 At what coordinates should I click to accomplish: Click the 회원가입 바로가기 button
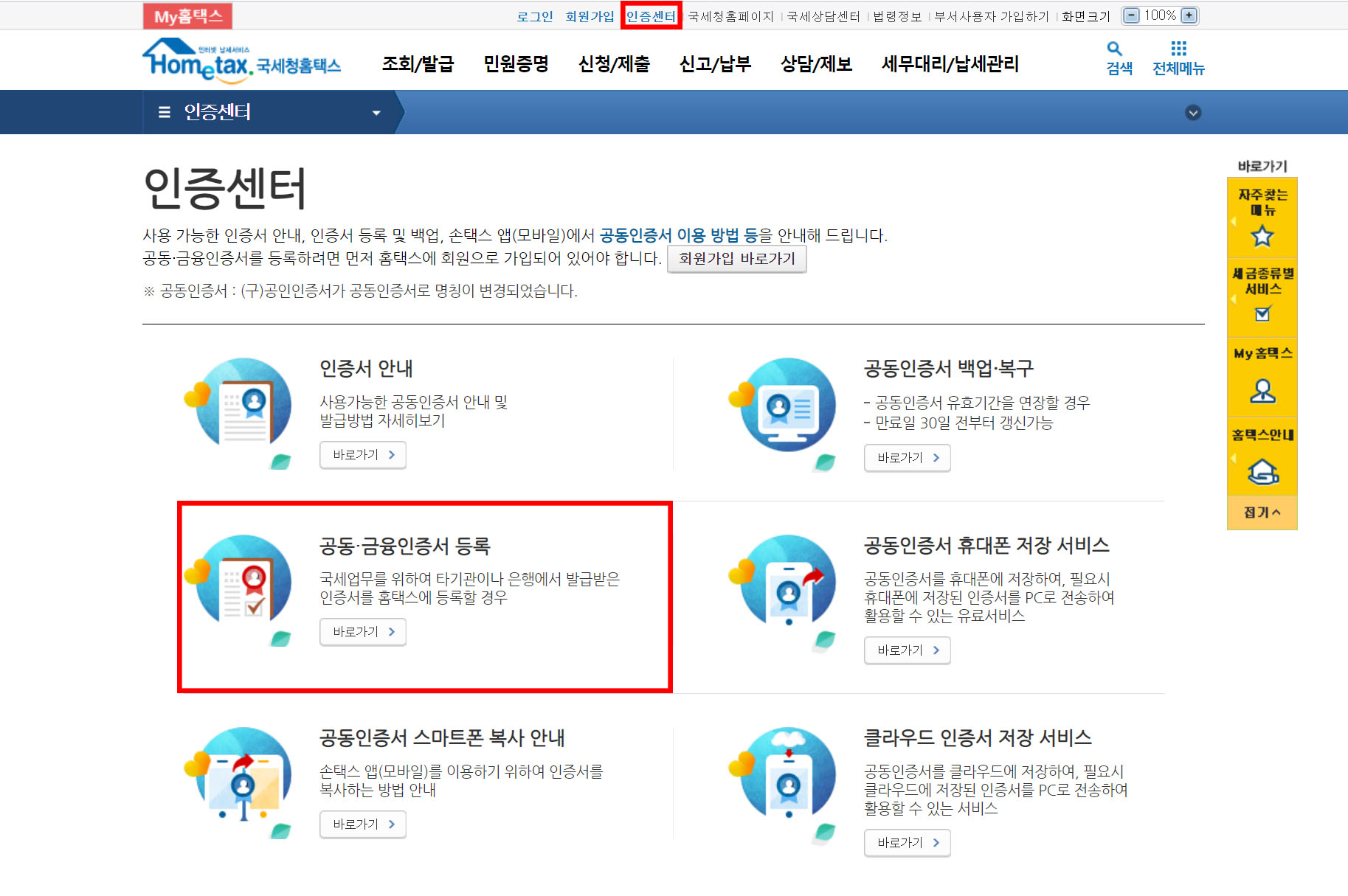tap(737, 259)
